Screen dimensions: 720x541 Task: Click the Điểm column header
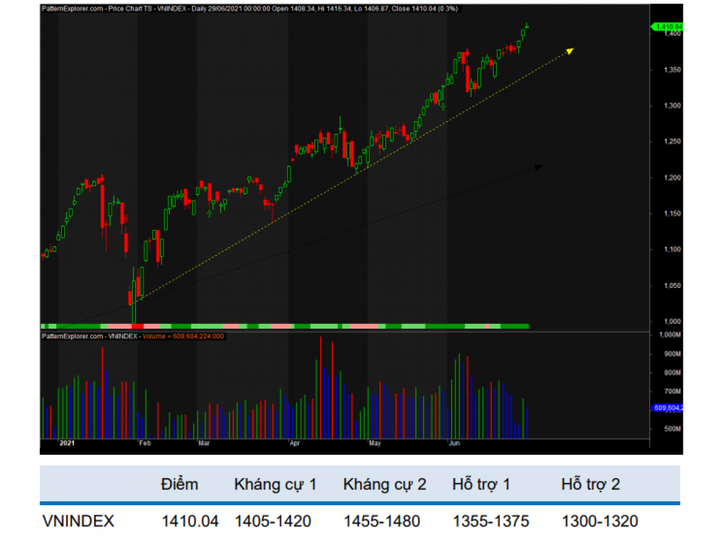[179, 484]
